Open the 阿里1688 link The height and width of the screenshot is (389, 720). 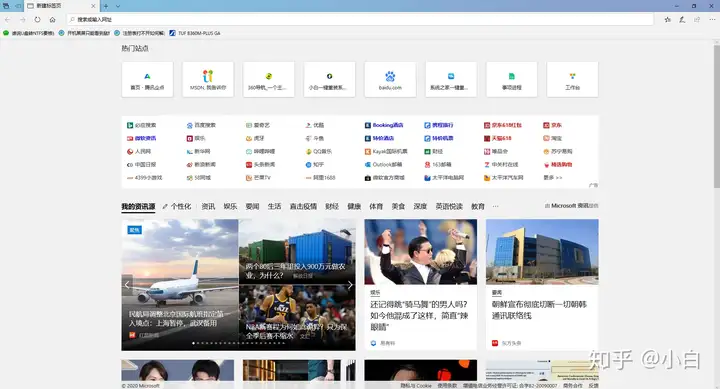point(320,177)
